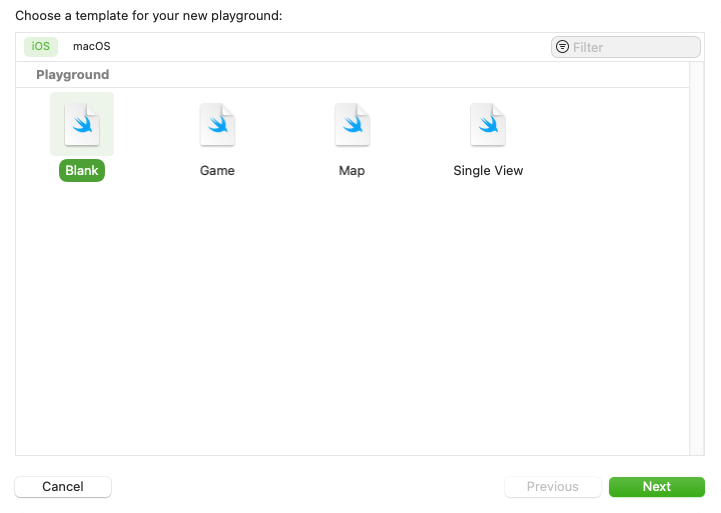Click the Cancel button
The width and height of the screenshot is (721, 513).
click(63, 486)
